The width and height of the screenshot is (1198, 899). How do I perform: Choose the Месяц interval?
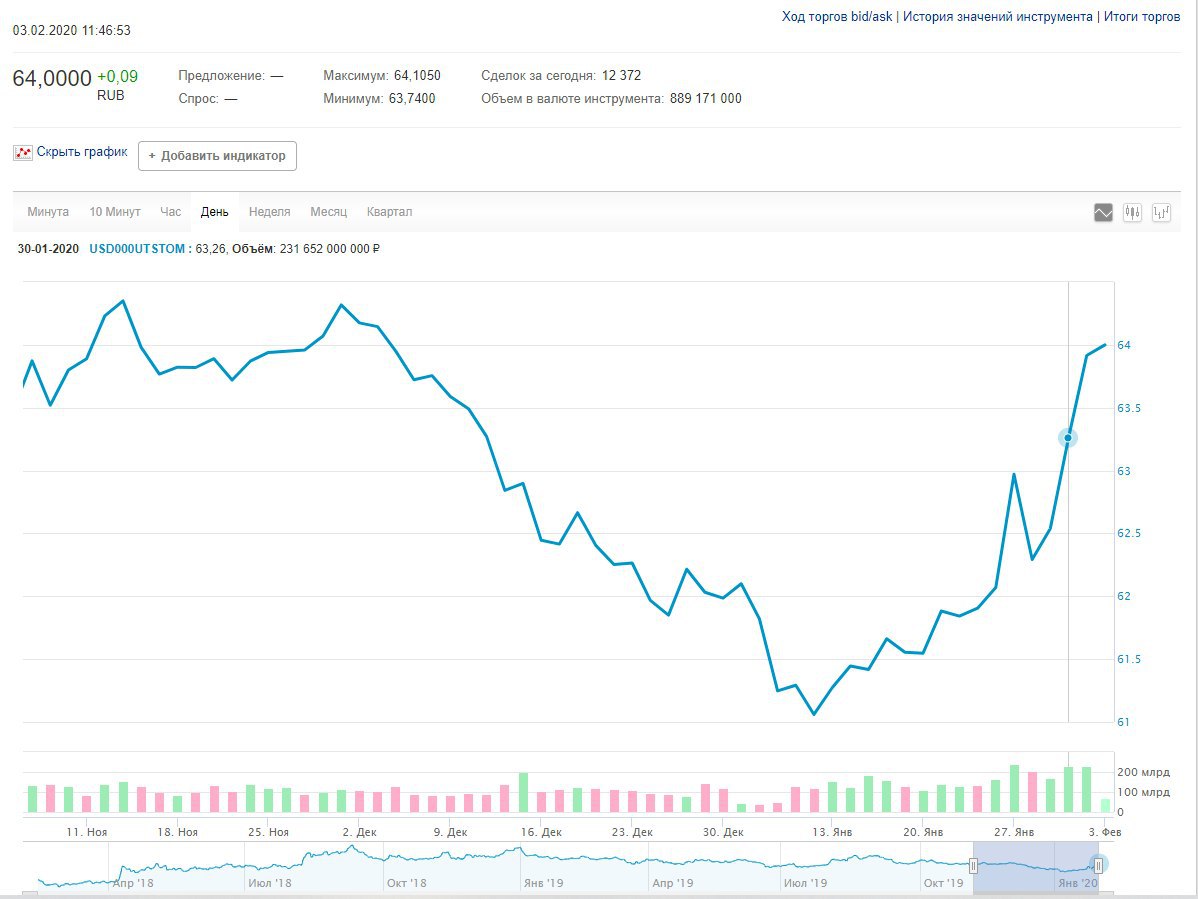click(328, 212)
